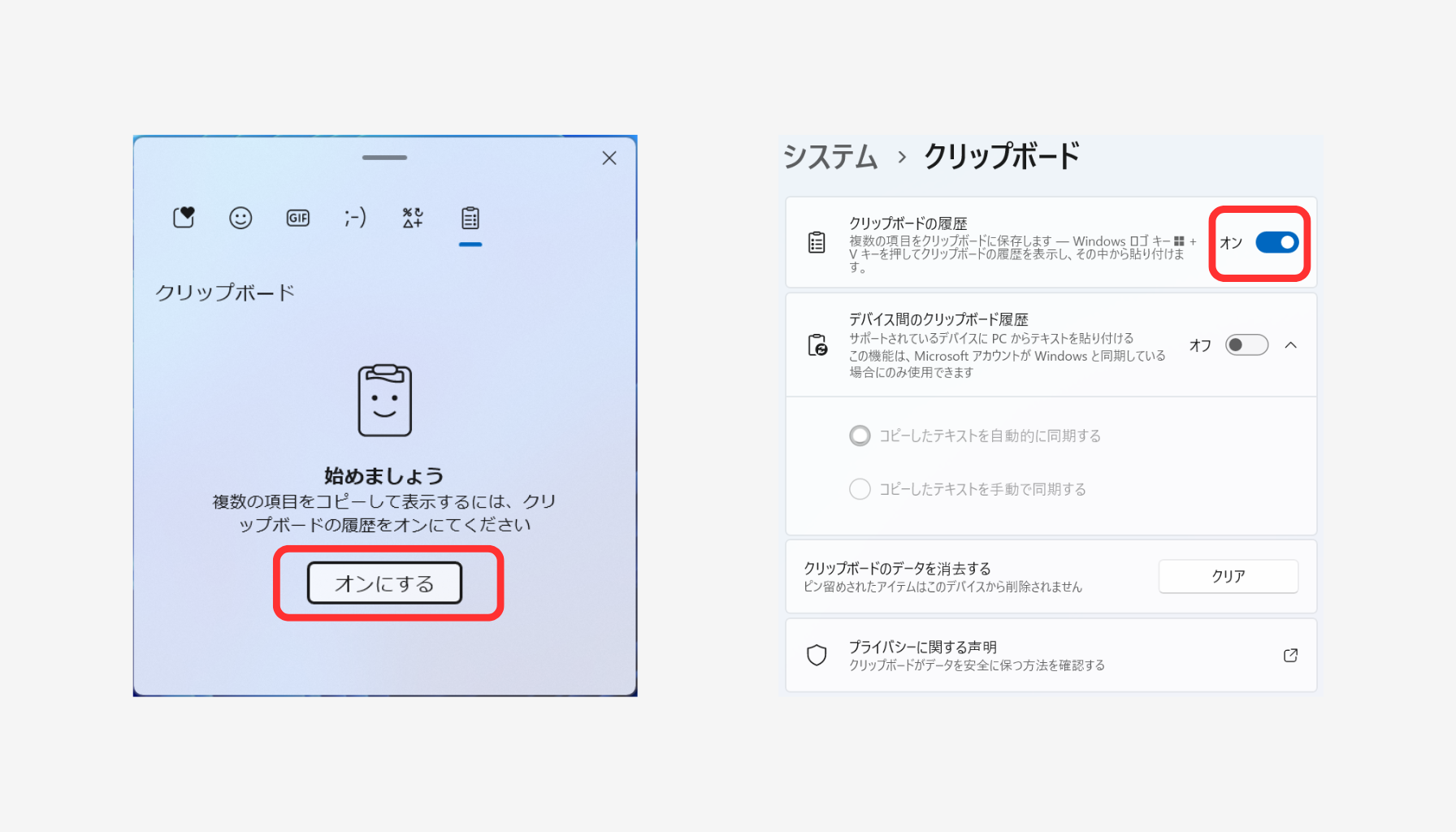This screenshot has height=832, width=1456.
Task: Open the GIF tab in the panel
Action: 298,218
